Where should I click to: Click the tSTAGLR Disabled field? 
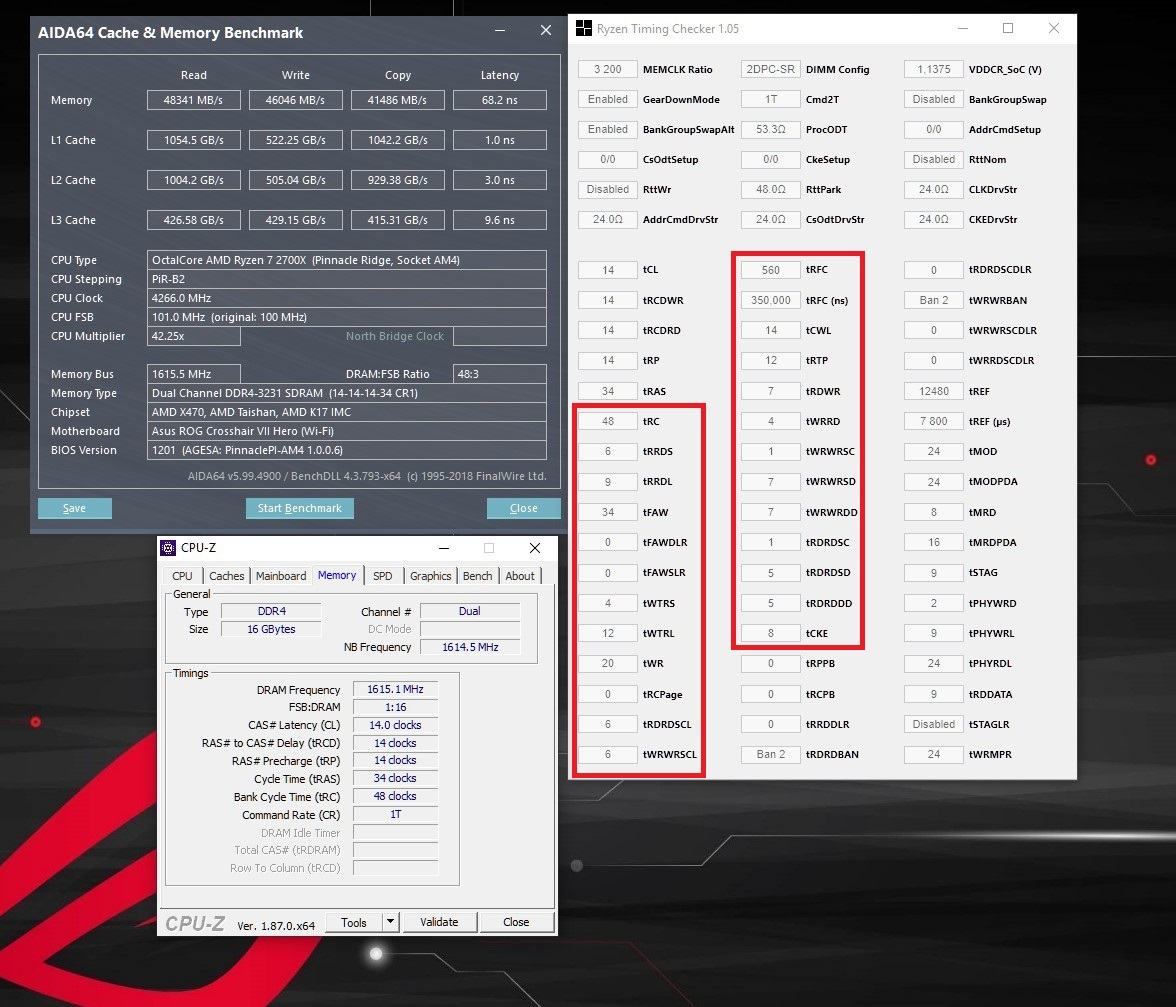[934, 724]
